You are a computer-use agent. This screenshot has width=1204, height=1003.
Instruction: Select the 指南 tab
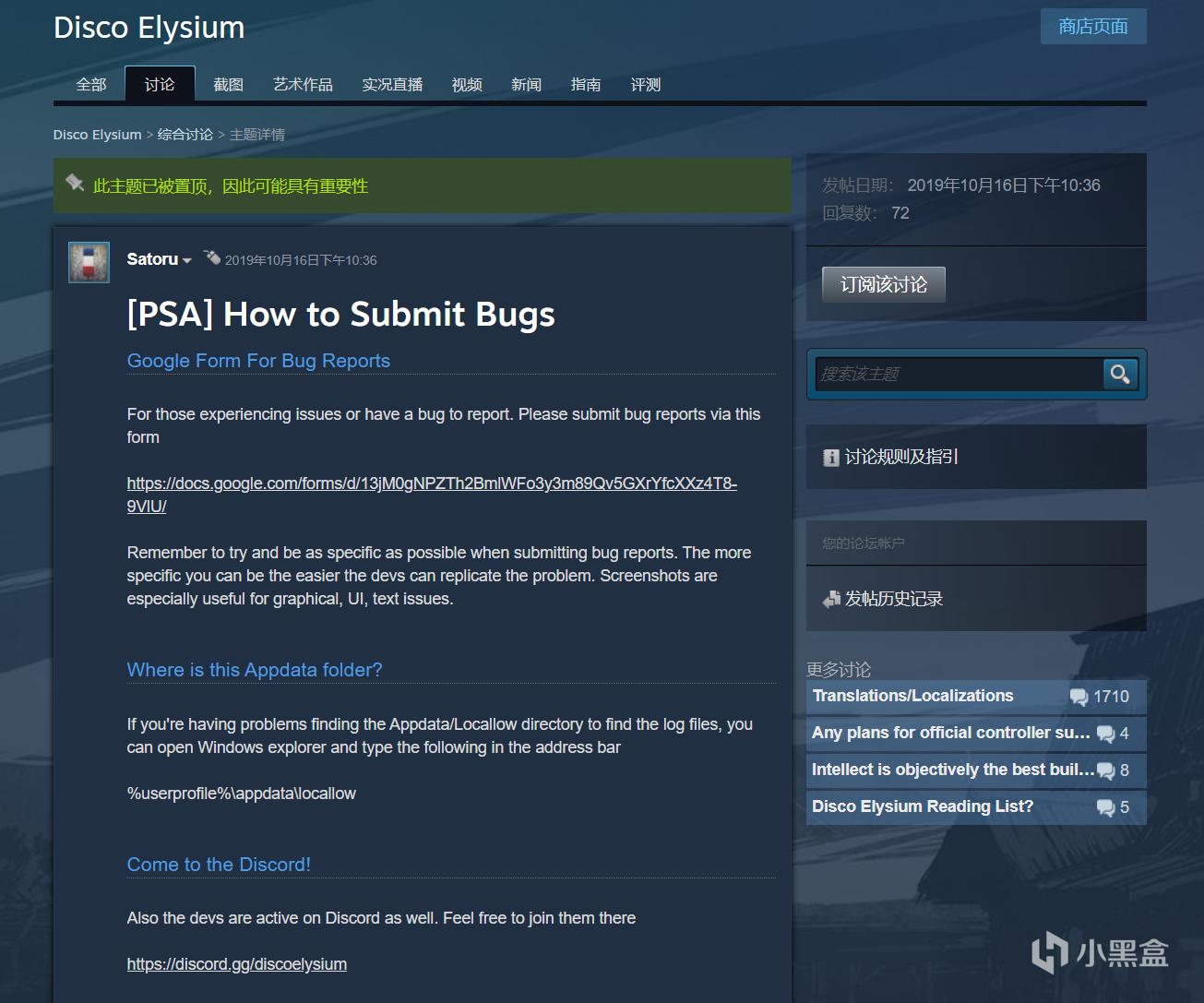coord(586,84)
